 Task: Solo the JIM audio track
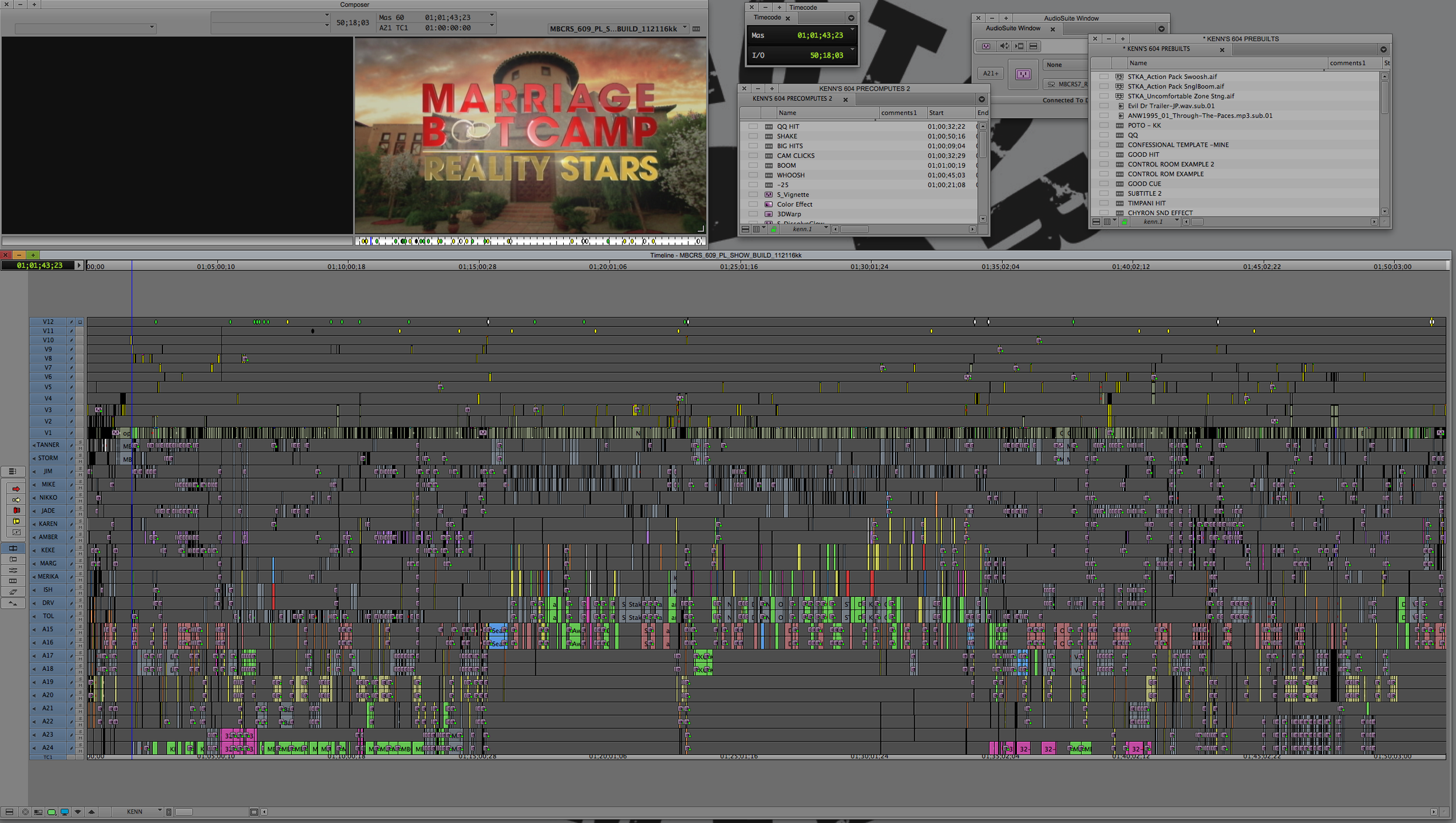(80, 468)
